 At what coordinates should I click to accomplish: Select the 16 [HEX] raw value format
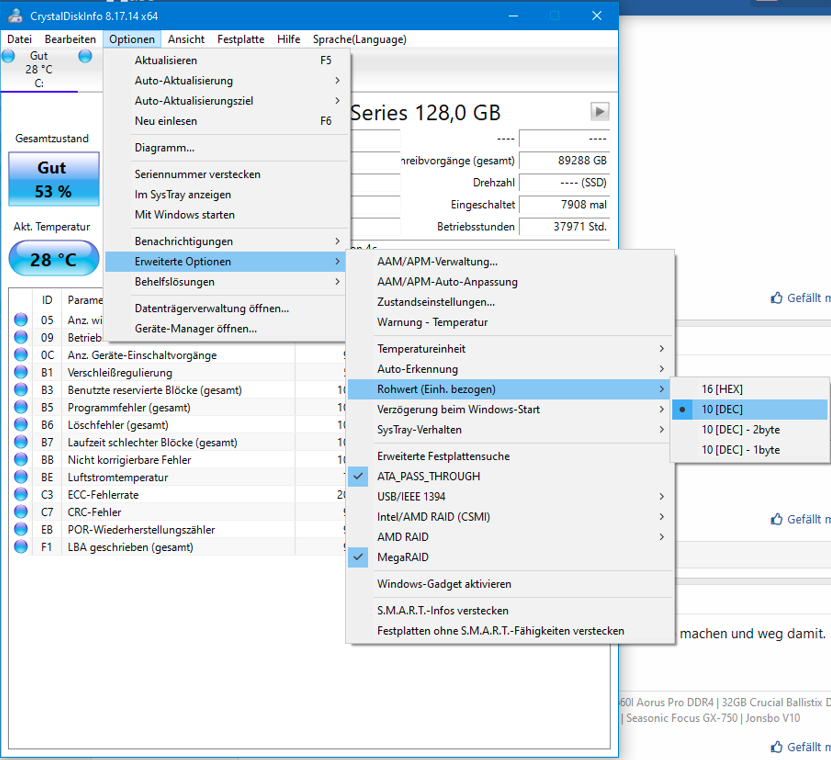(x=749, y=389)
